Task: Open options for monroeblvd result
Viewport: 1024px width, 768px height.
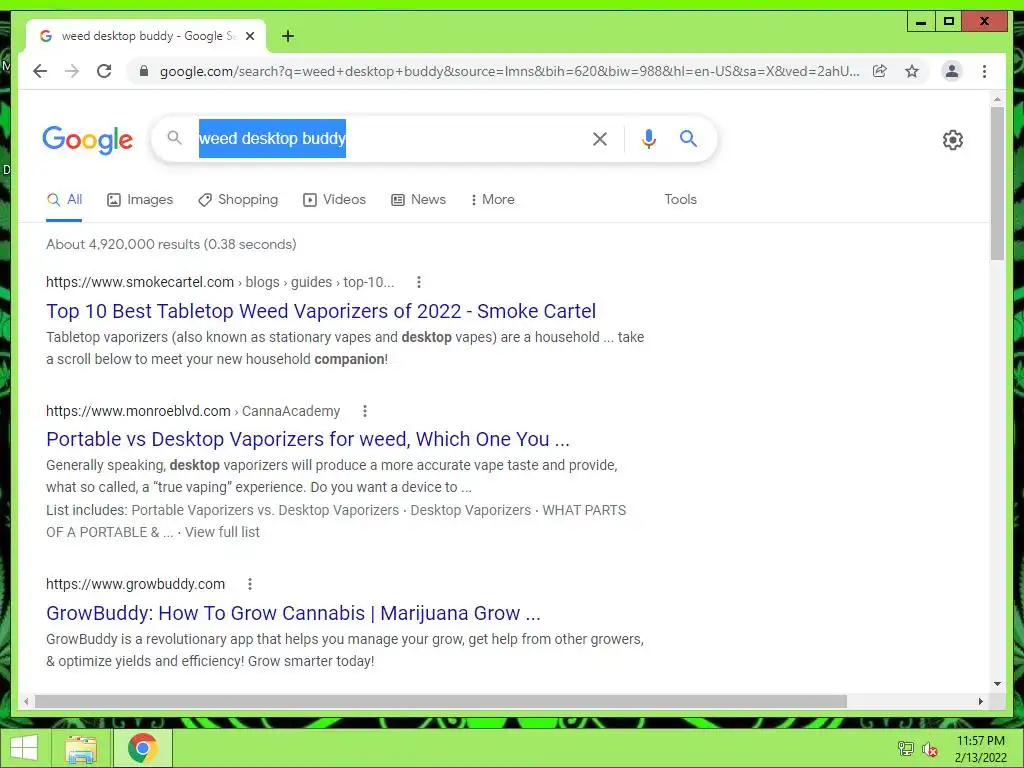Action: [365, 411]
